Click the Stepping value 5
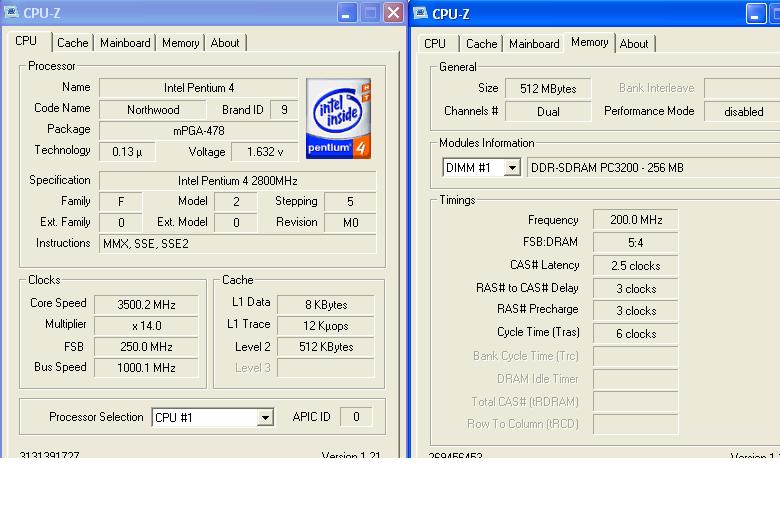The width and height of the screenshot is (780, 512). click(350, 202)
